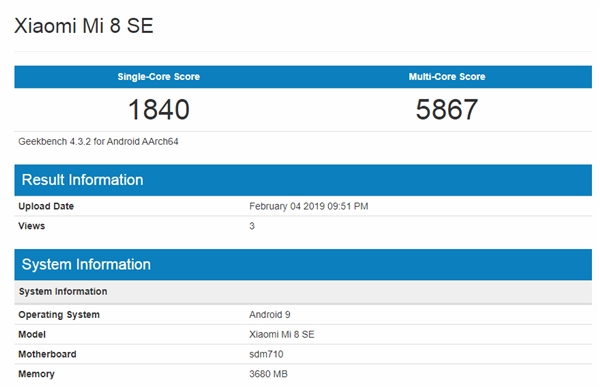This screenshot has width=600, height=390.
Task: Click the 3680 MB memory value
Action: (268, 374)
